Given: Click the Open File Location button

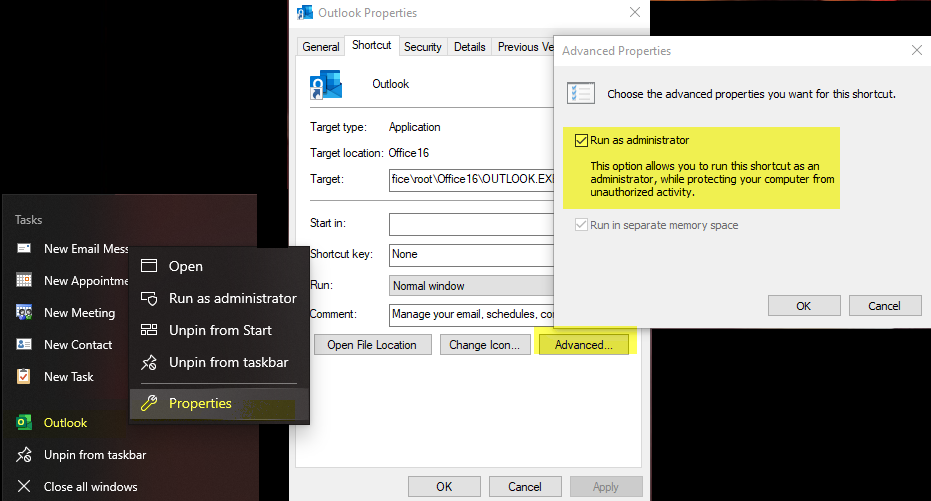Looking at the screenshot, I should pos(372,345).
